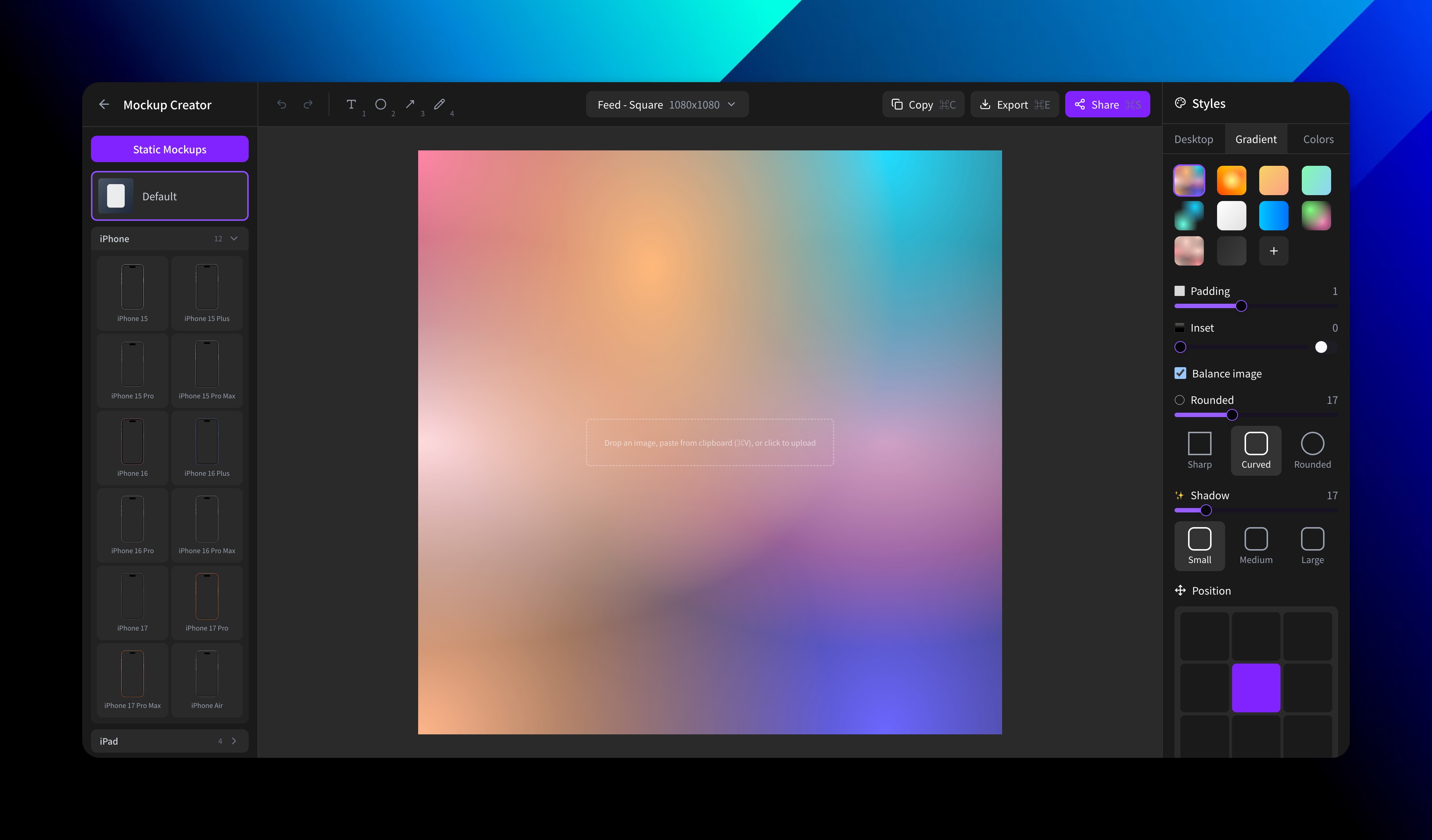
Task: Choose the iPhone 16 Plus mockup
Action: tap(207, 448)
